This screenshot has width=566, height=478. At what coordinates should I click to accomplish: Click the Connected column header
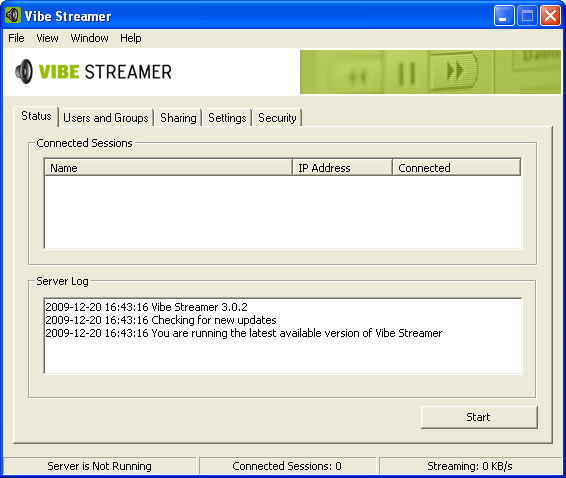pos(456,168)
